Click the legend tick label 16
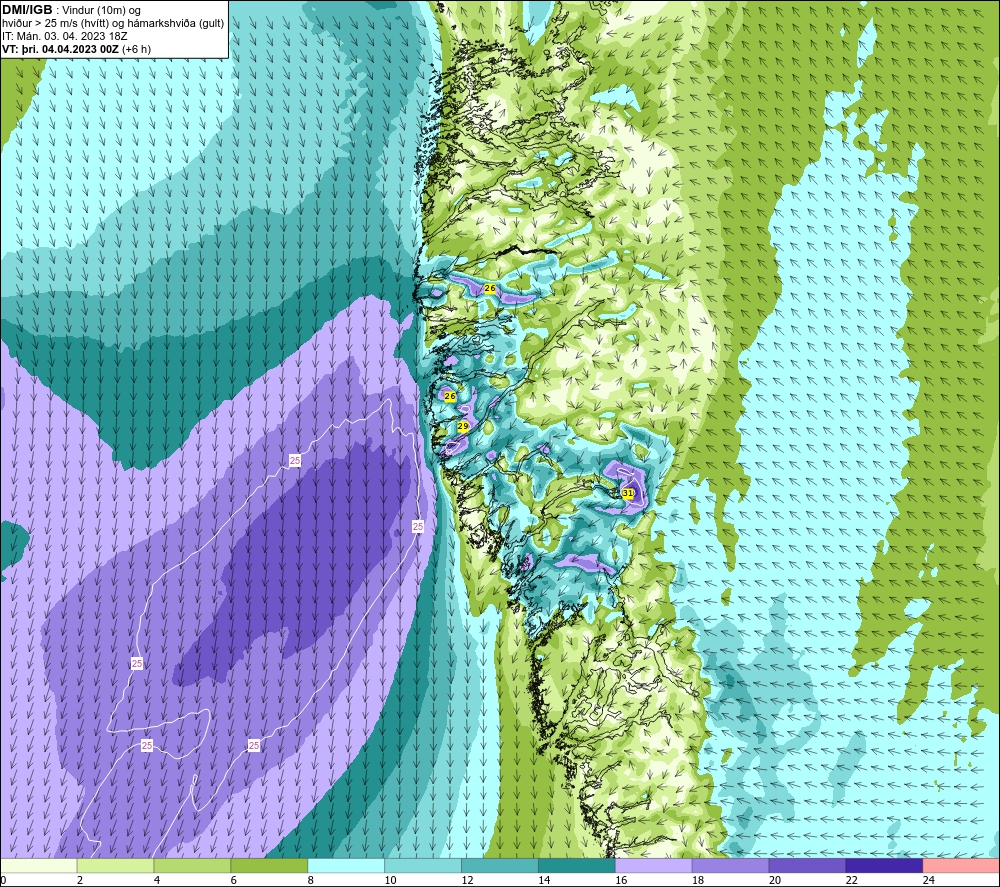 tap(621, 880)
